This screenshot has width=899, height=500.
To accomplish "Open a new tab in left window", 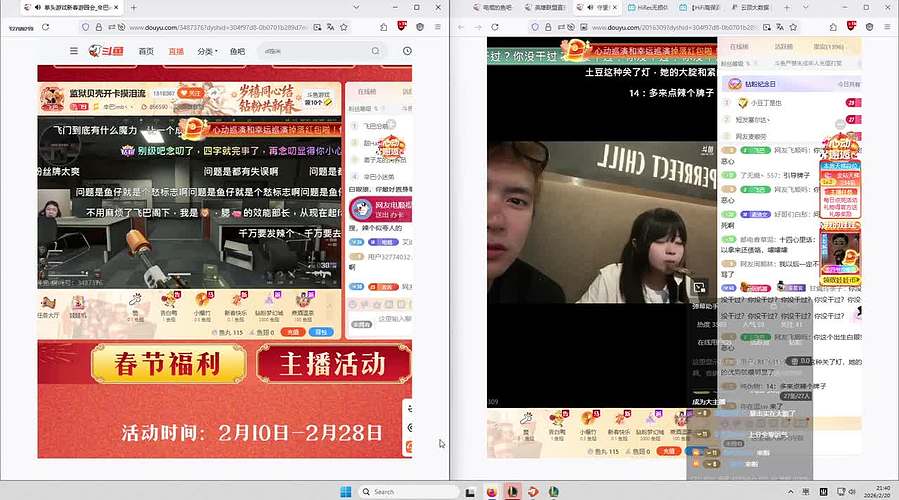I will coord(134,7).
